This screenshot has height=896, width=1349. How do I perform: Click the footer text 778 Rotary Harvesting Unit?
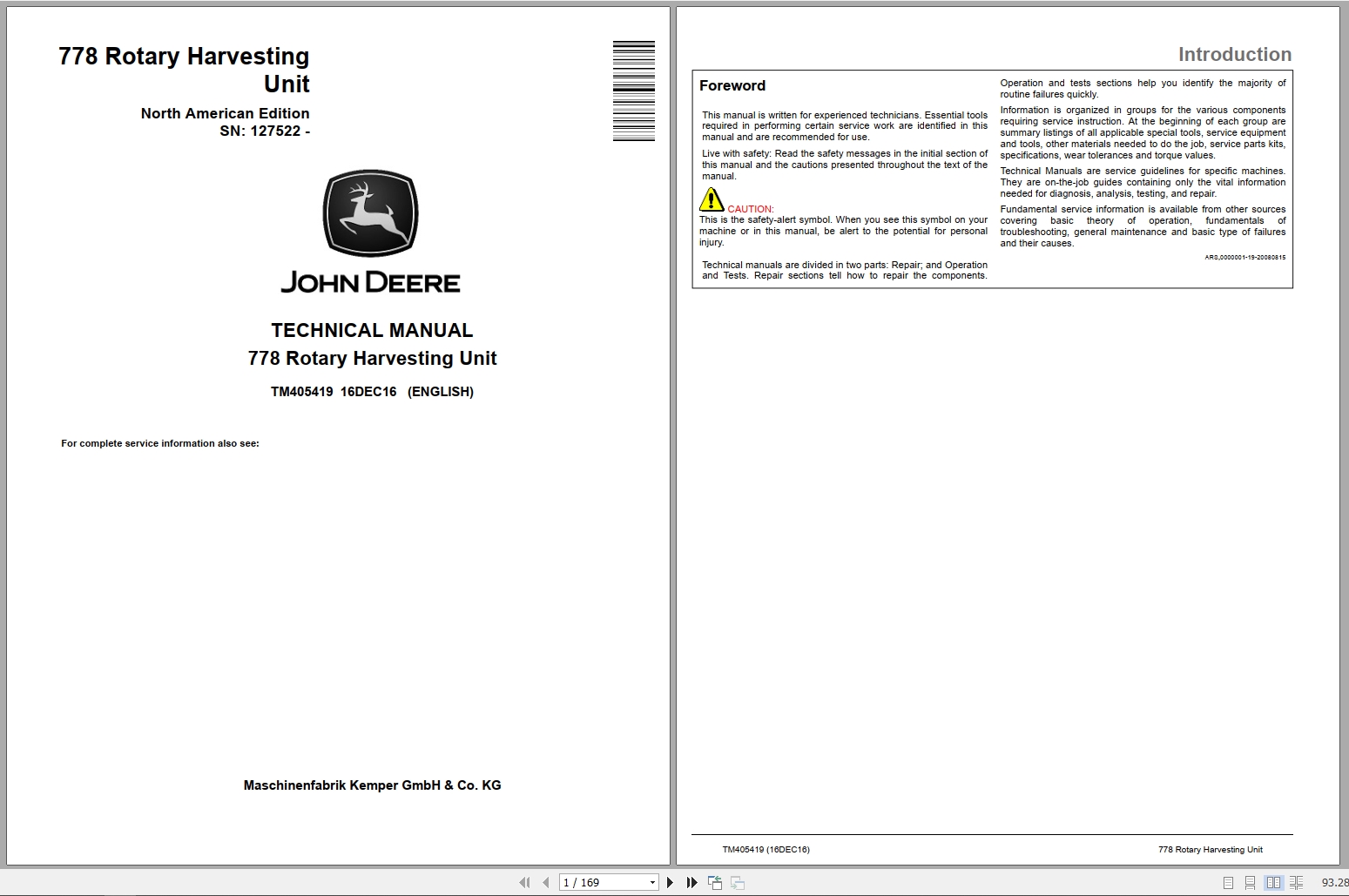pos(1210,849)
